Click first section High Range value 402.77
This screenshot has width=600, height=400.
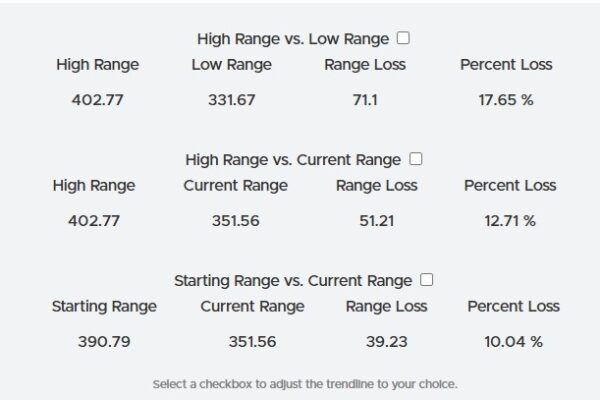[97, 100]
